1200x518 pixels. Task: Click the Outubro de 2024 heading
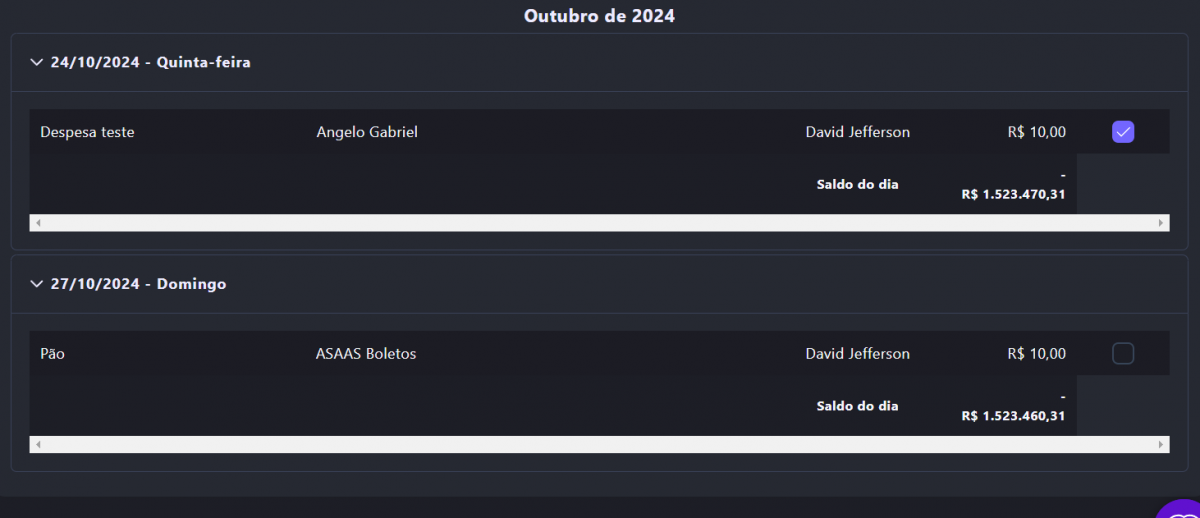(599, 16)
